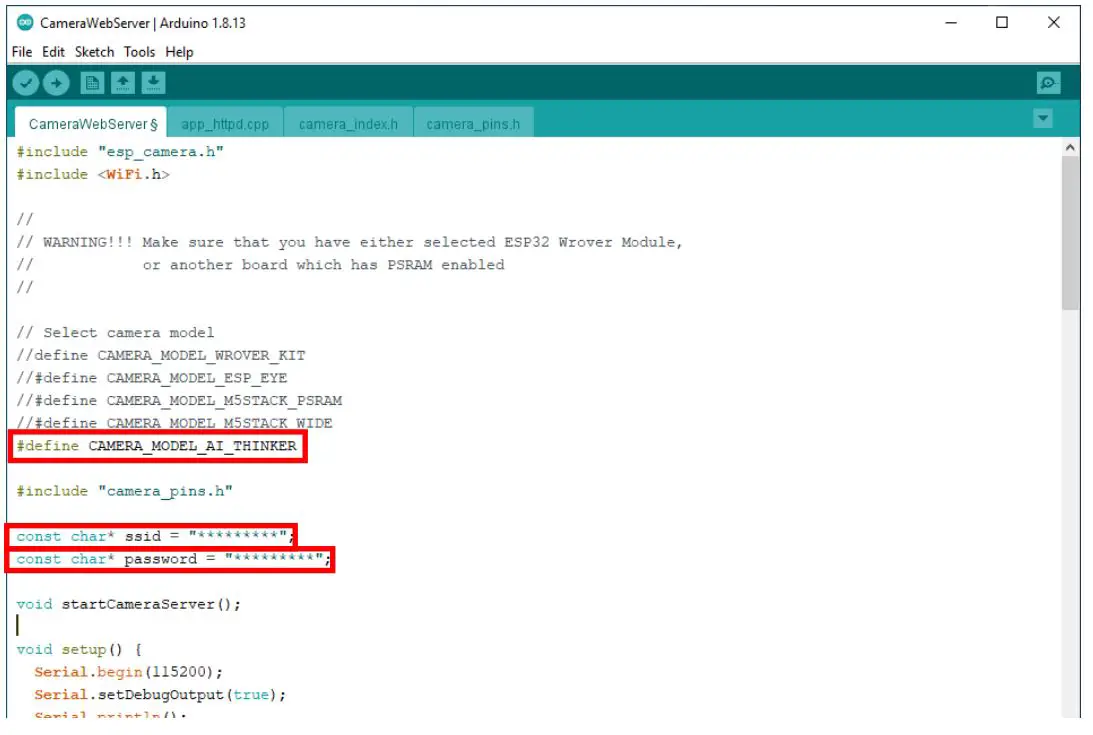Click the CAMERA_MODEL_M5STACK_WIDE line

point(174,423)
